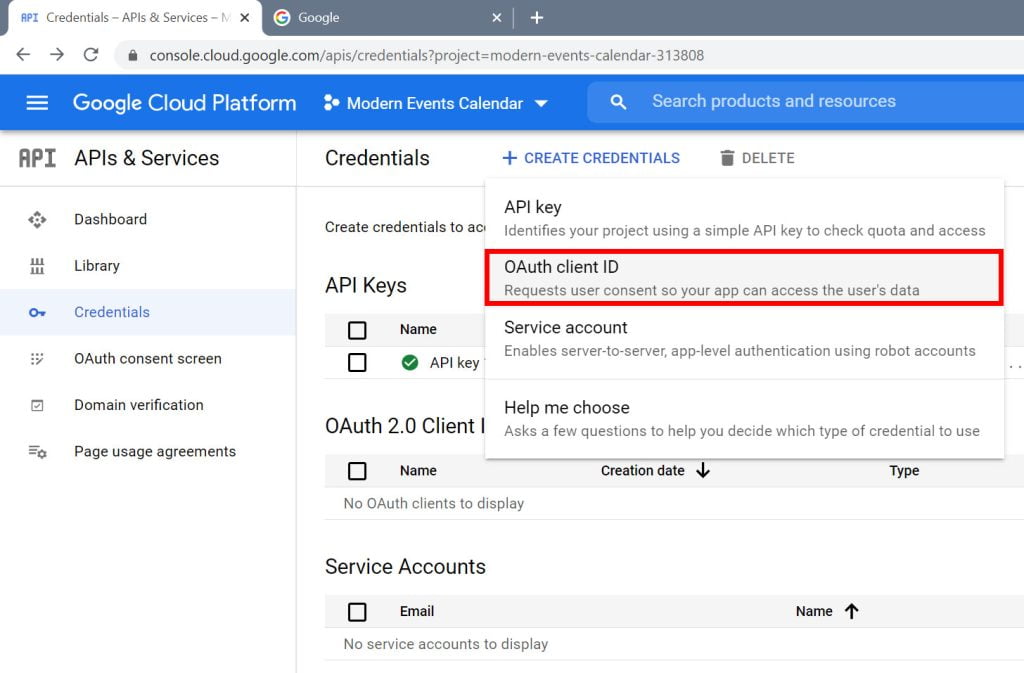Sort OAuth clients by Creation date

(655, 470)
